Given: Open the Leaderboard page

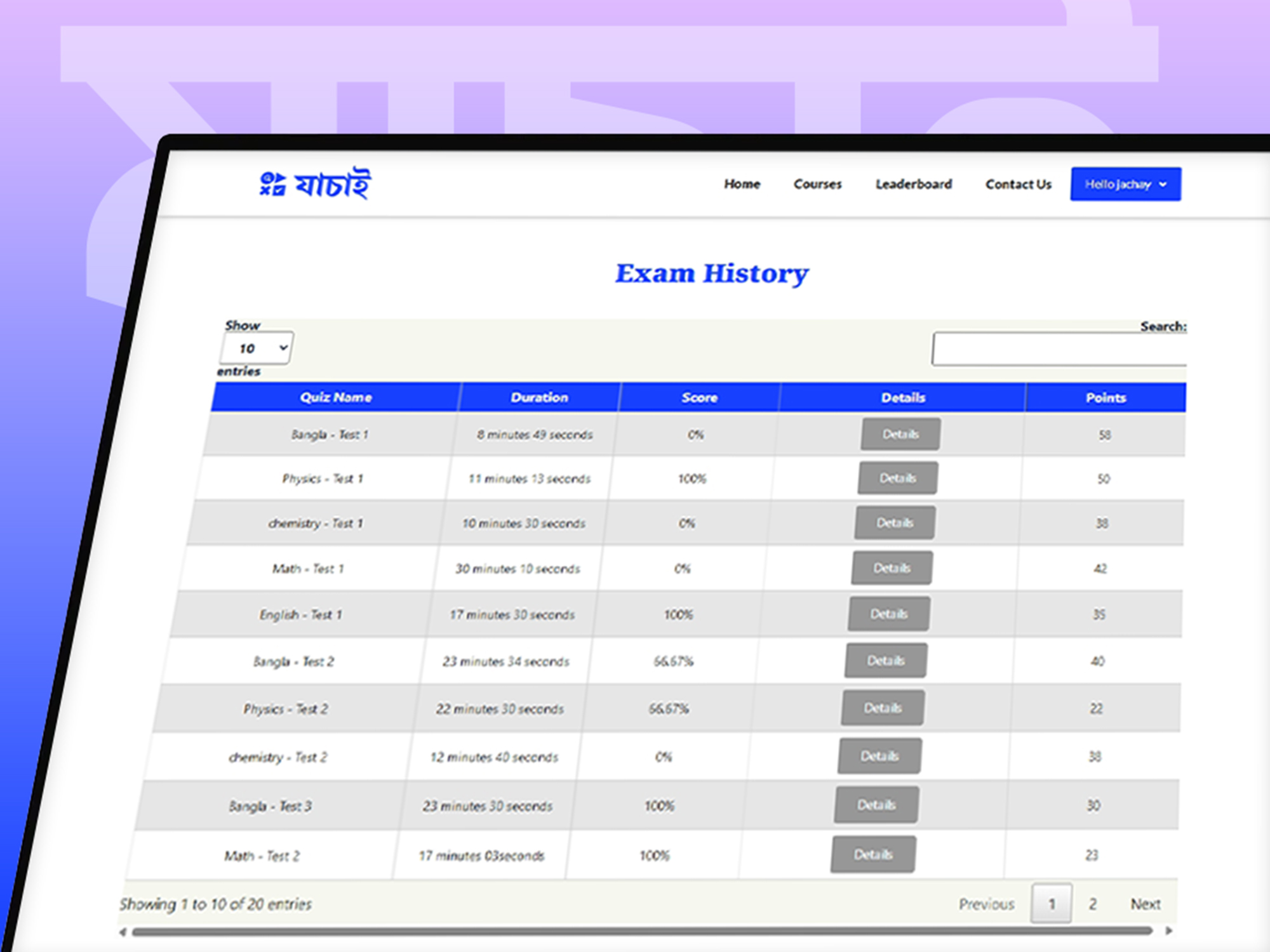Looking at the screenshot, I should (x=913, y=184).
